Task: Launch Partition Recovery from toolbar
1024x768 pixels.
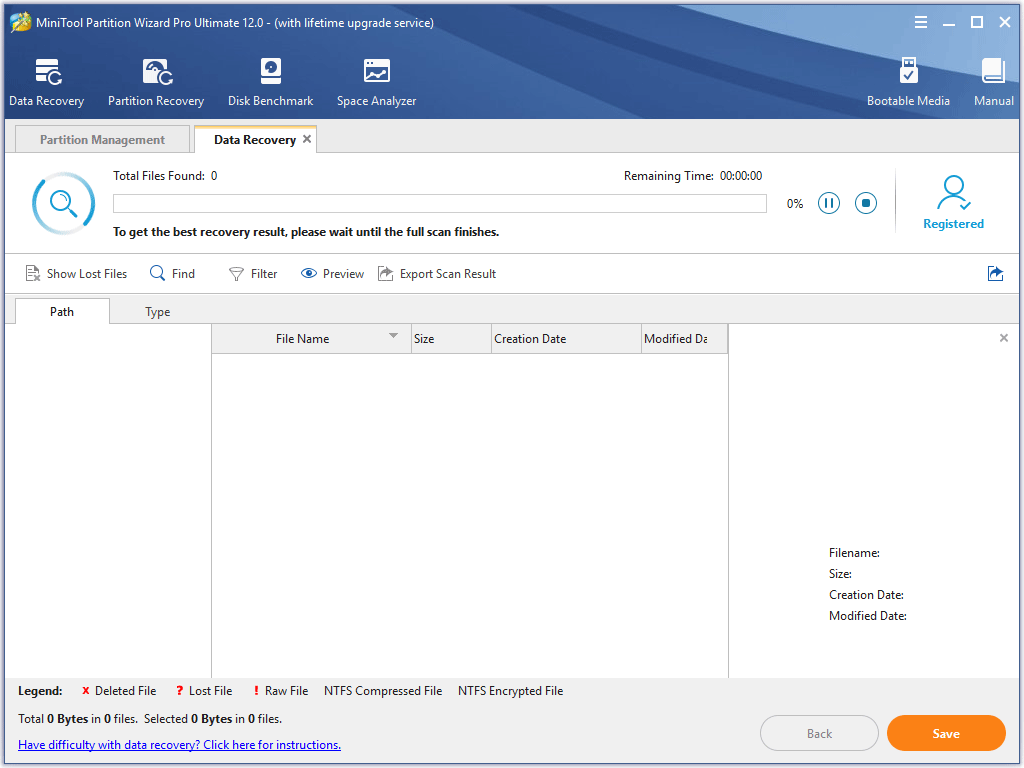Action: pyautogui.click(x=156, y=82)
